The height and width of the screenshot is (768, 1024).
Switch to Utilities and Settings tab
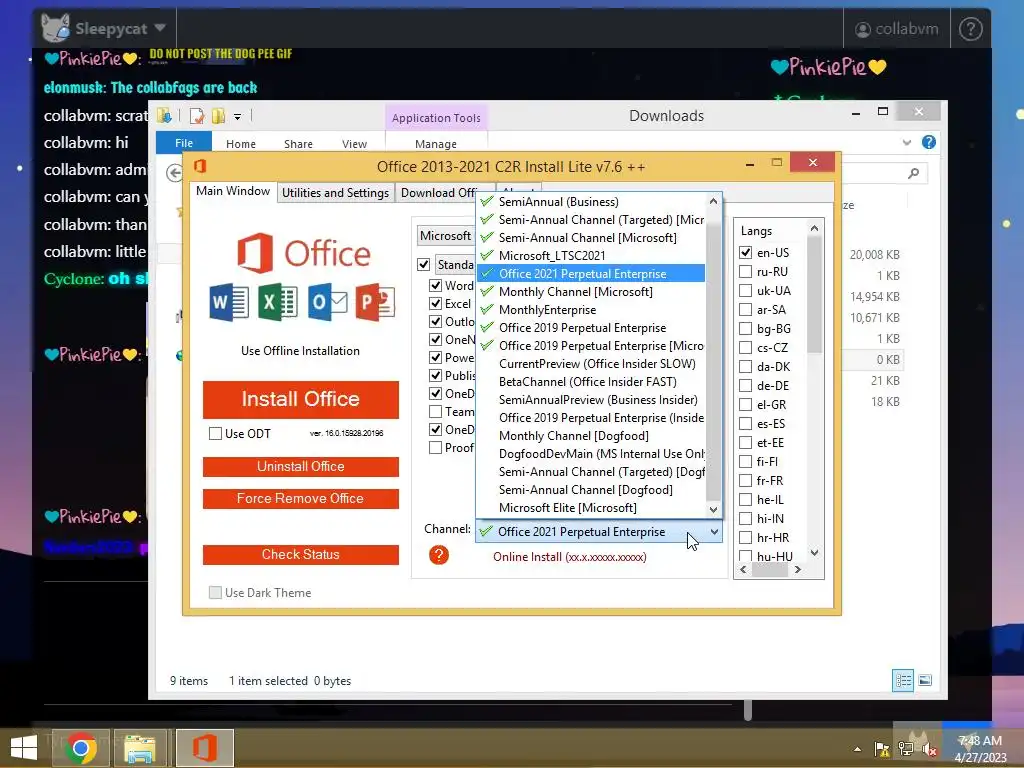point(336,193)
